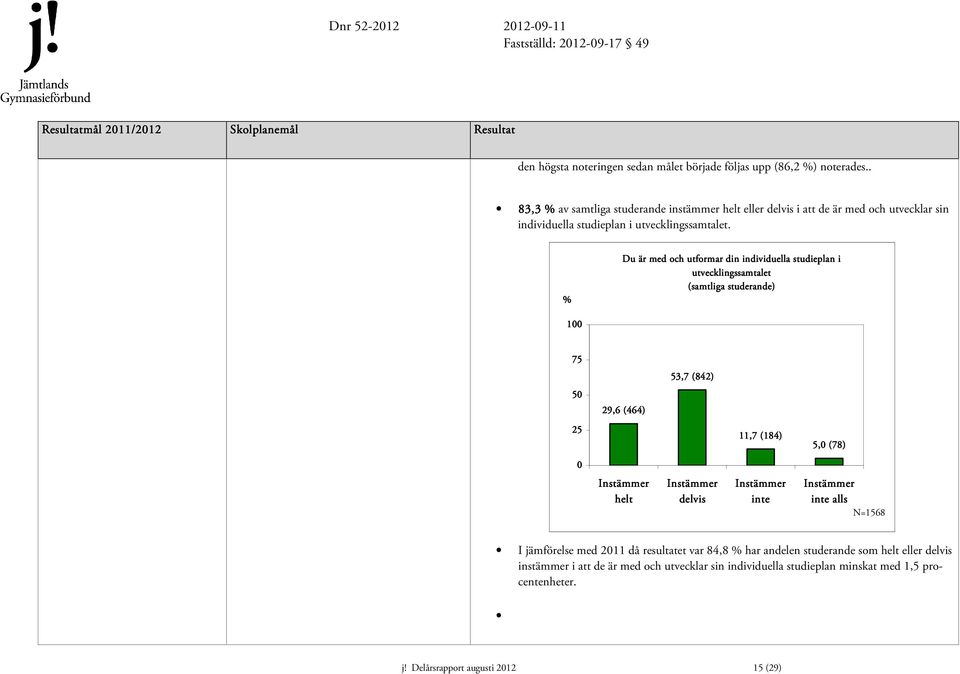Click the green 'Instämmer helt' bar

[x=623, y=444]
